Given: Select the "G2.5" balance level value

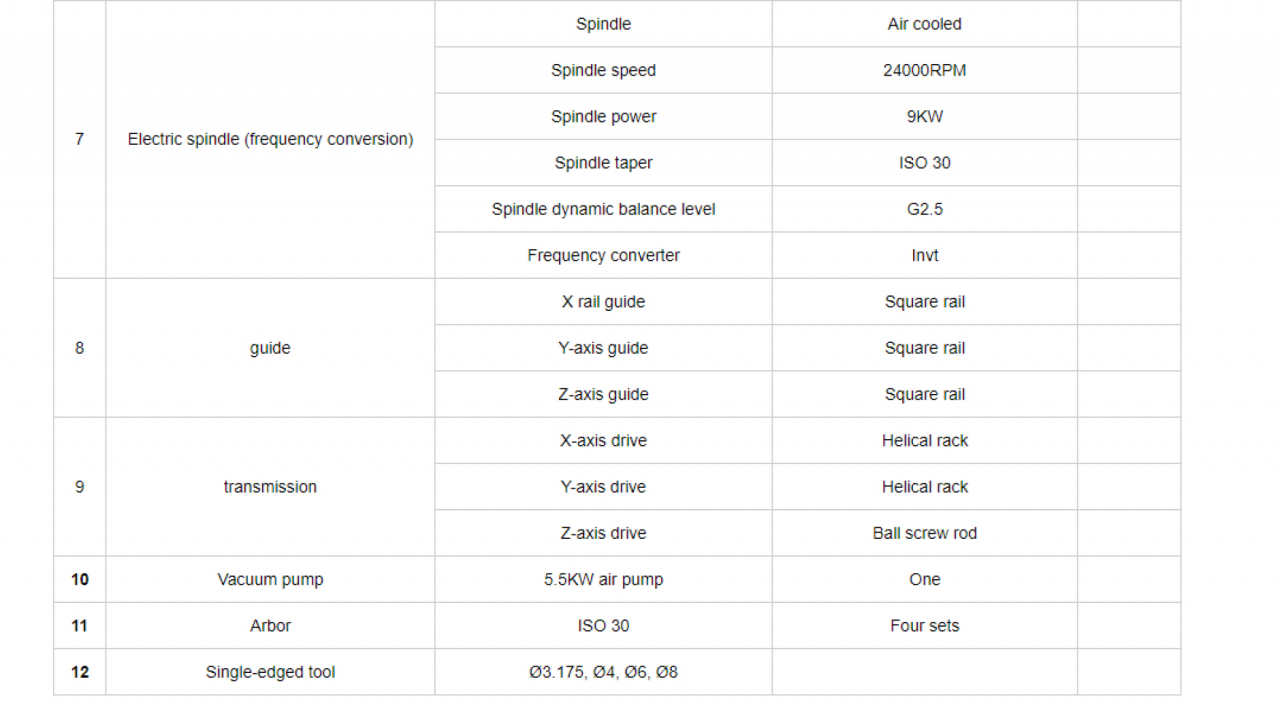Looking at the screenshot, I should click(x=924, y=209).
